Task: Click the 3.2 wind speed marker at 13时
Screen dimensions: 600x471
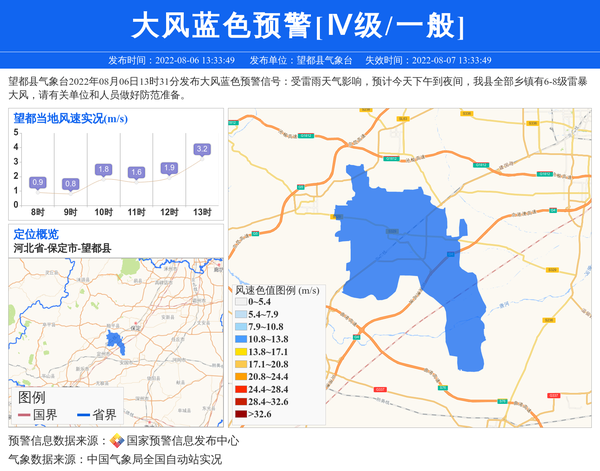Action: [x=202, y=150]
